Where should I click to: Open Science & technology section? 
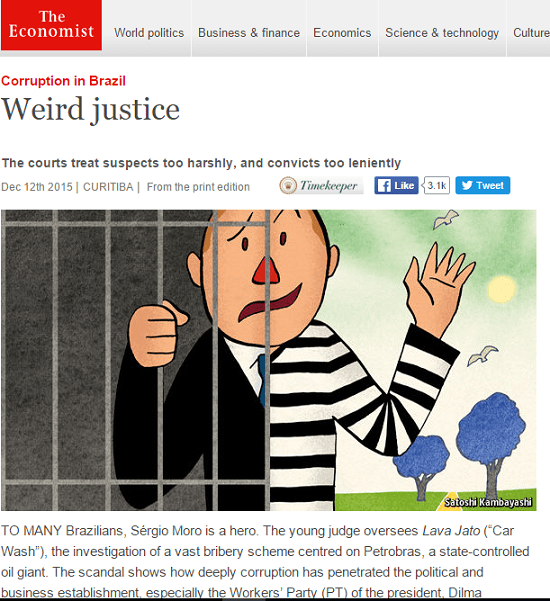[442, 33]
